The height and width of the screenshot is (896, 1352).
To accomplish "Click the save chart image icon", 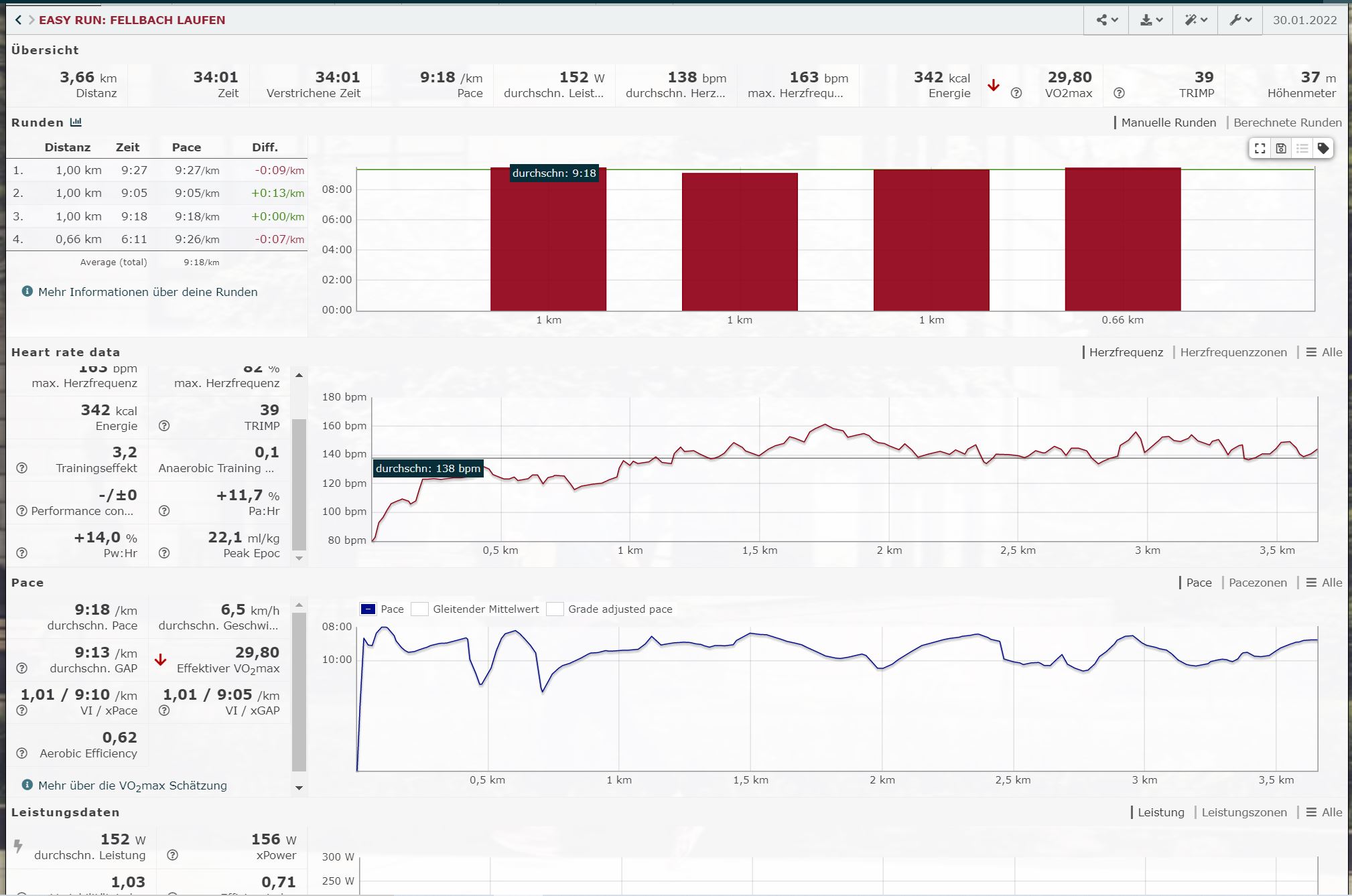I will (x=1281, y=149).
